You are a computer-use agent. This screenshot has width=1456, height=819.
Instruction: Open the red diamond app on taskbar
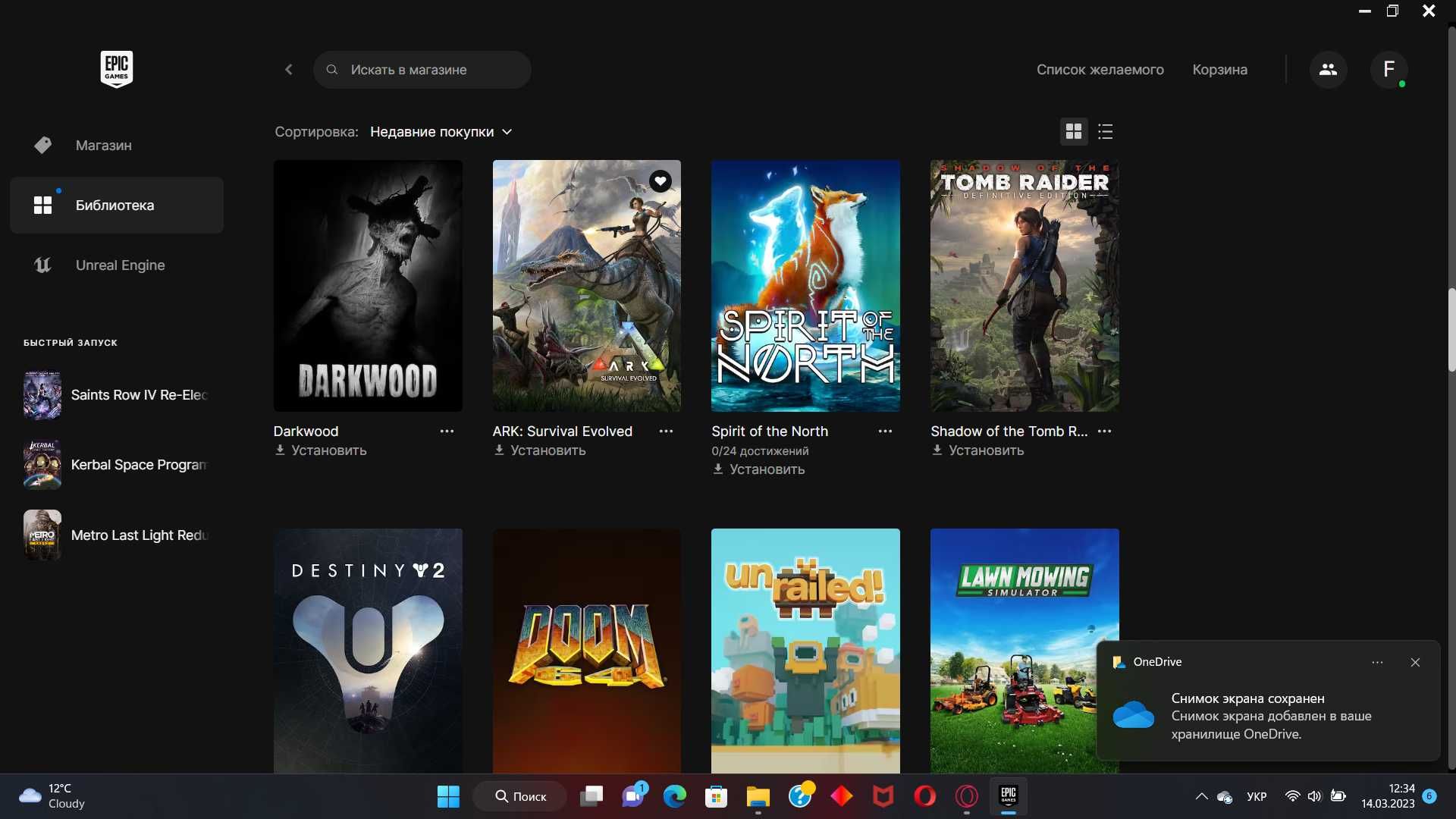click(841, 796)
